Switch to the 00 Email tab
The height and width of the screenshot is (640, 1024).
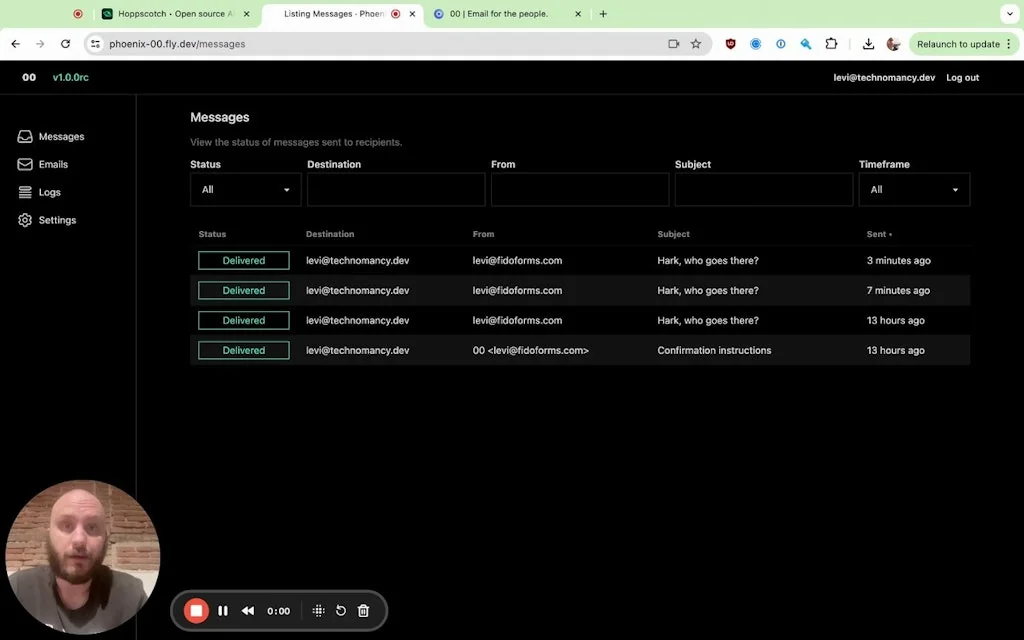pyautogui.click(x=500, y=14)
